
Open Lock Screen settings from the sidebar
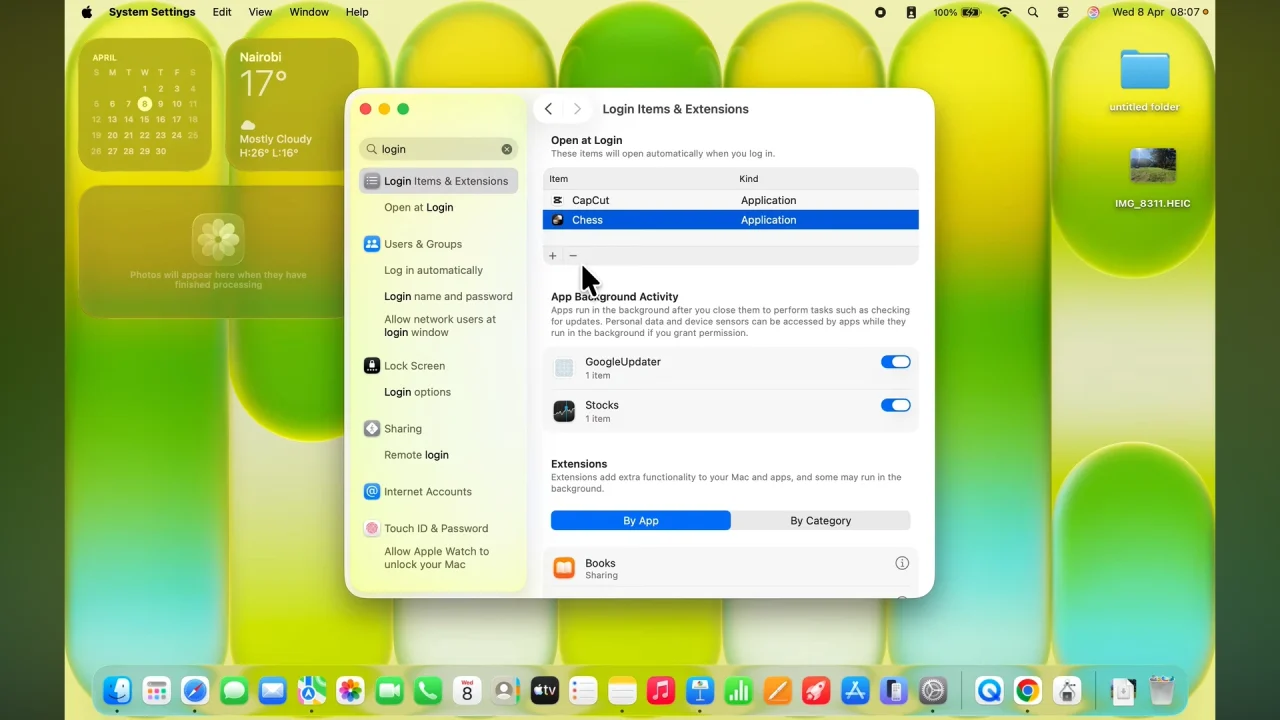[x=371, y=365]
